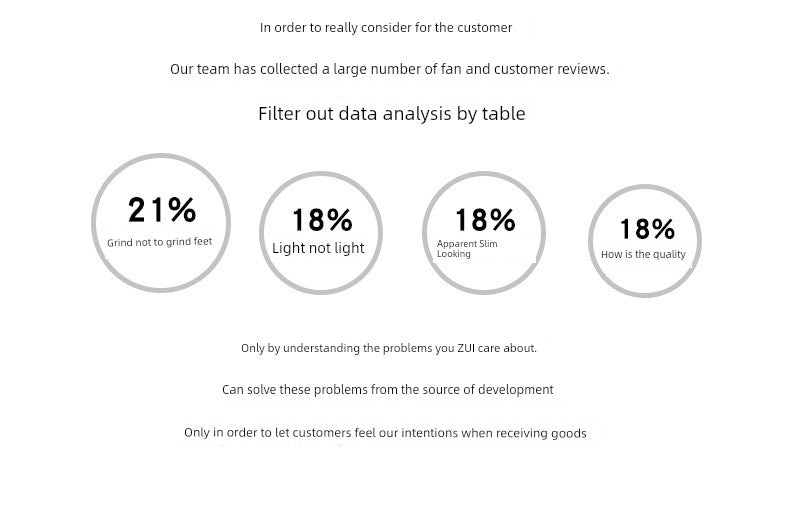Click the "Apparent Slim Looking" label
Viewport: 790px width, 516px height.
pos(467,249)
